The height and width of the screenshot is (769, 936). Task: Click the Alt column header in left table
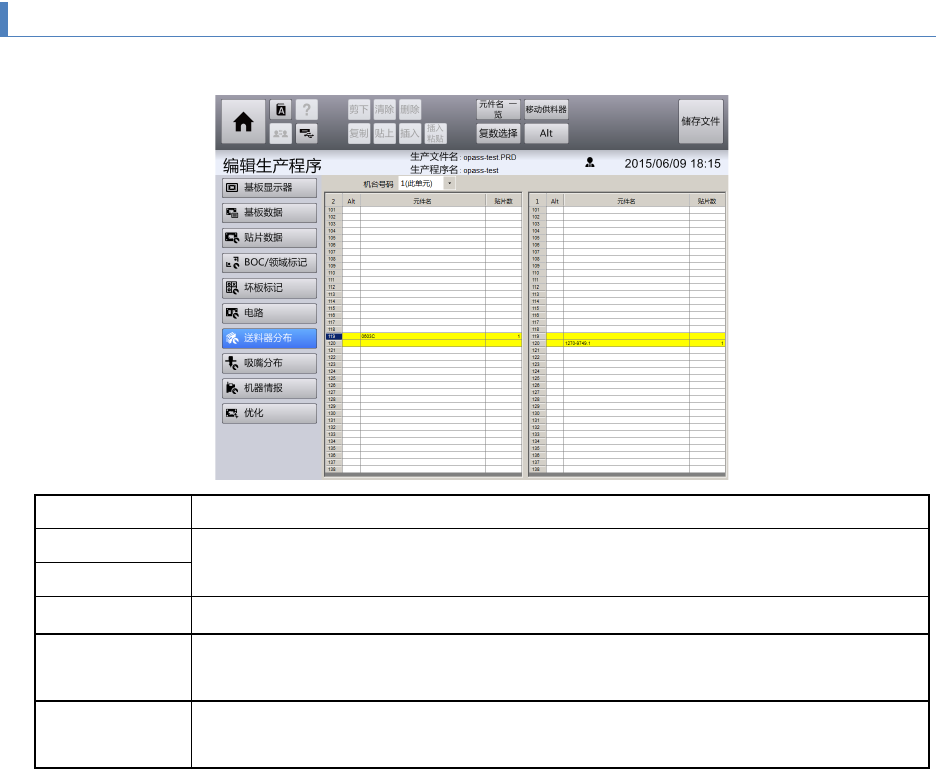(x=352, y=201)
